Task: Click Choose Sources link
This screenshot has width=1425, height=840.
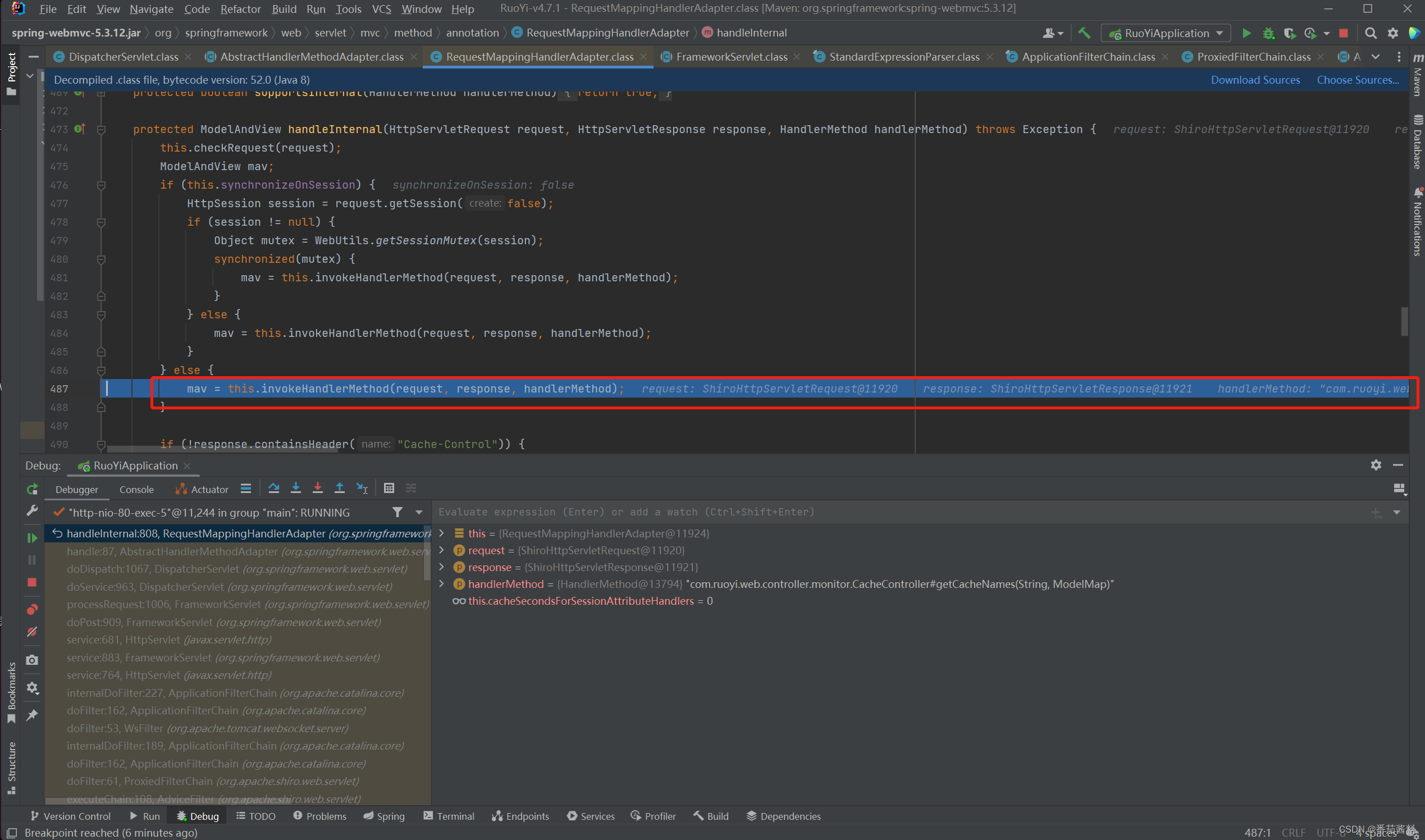Action: click(x=1358, y=80)
